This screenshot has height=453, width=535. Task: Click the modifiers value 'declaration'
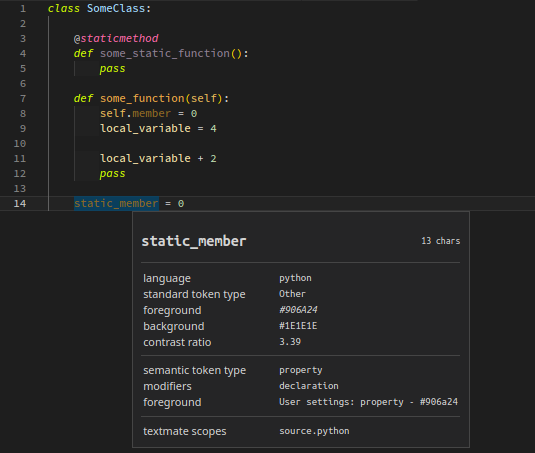point(309,386)
